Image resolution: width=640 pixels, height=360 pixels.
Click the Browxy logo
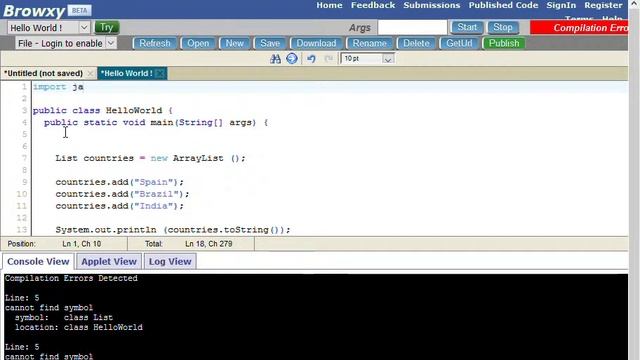[x=33, y=11]
